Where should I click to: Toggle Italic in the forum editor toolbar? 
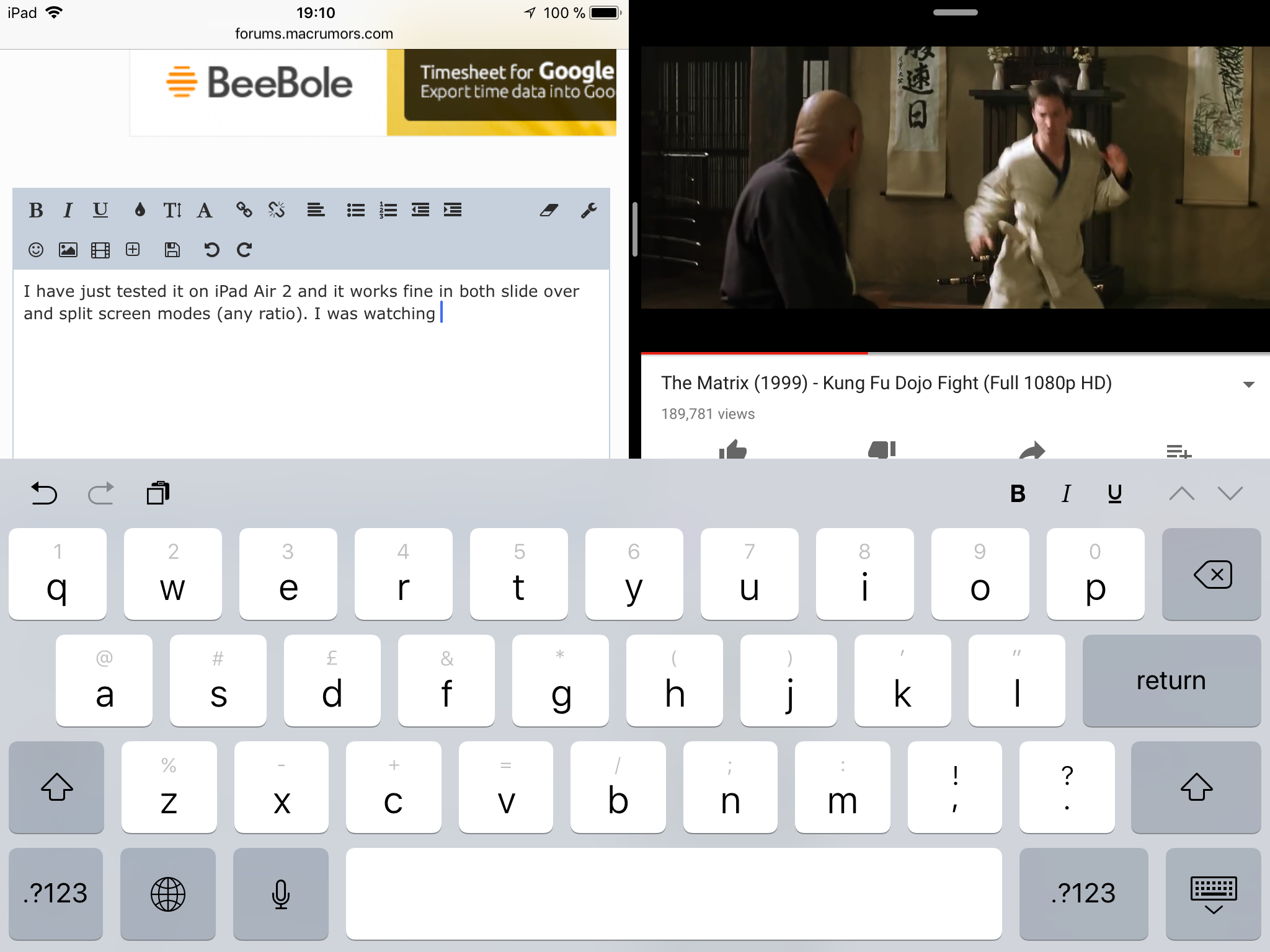pyautogui.click(x=68, y=210)
